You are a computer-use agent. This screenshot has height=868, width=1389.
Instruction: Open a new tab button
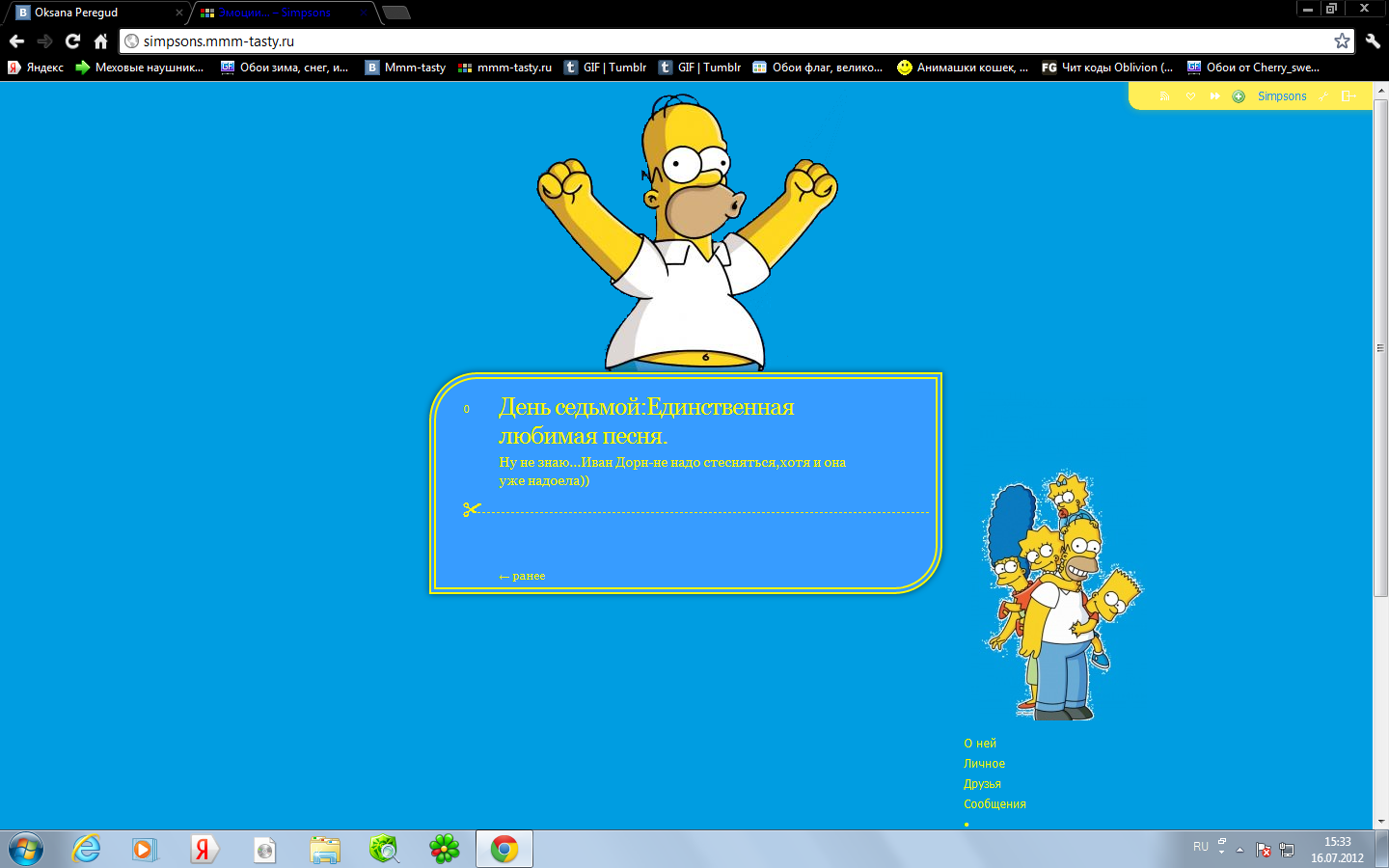396,13
